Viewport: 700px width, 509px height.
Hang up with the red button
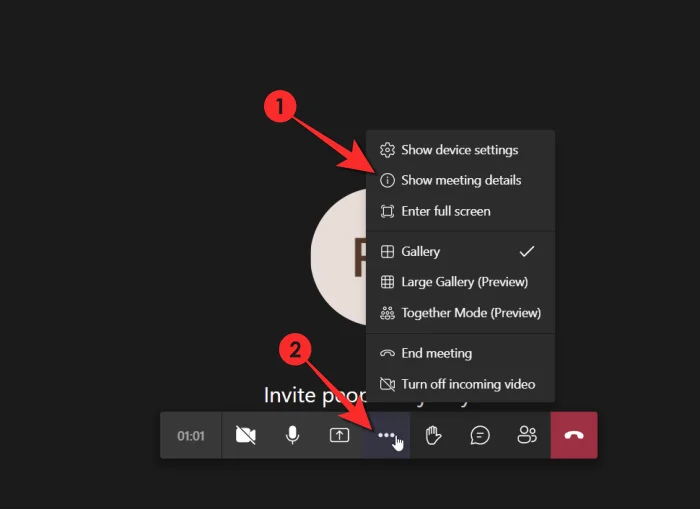[574, 435]
